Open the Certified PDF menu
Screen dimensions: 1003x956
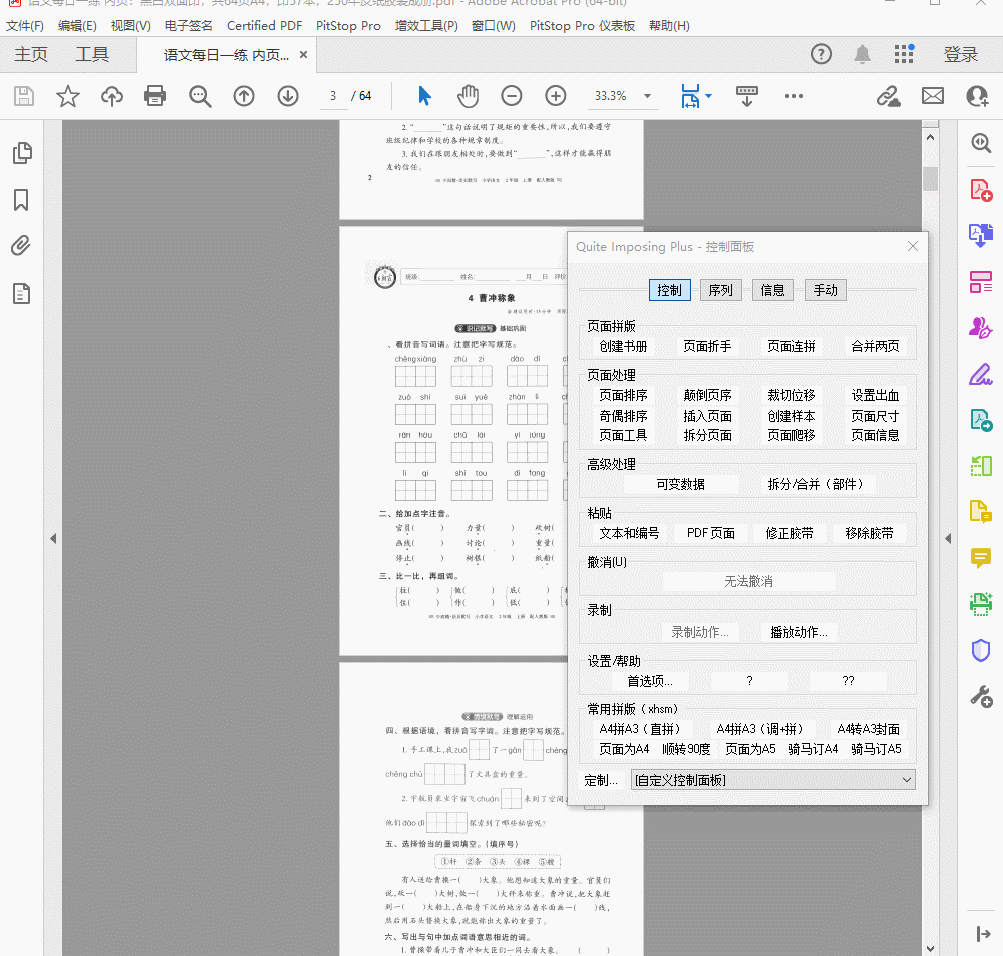[x=264, y=26]
